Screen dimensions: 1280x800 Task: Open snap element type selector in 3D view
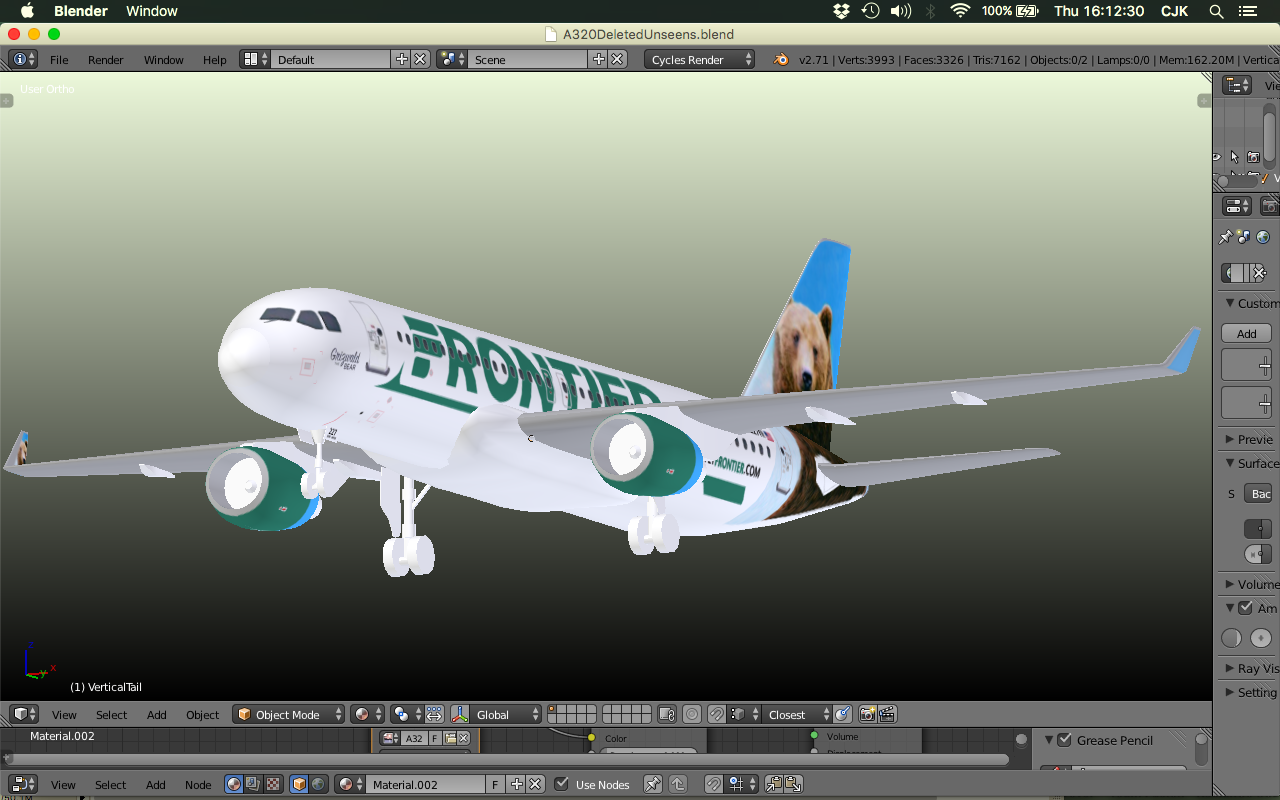742,714
